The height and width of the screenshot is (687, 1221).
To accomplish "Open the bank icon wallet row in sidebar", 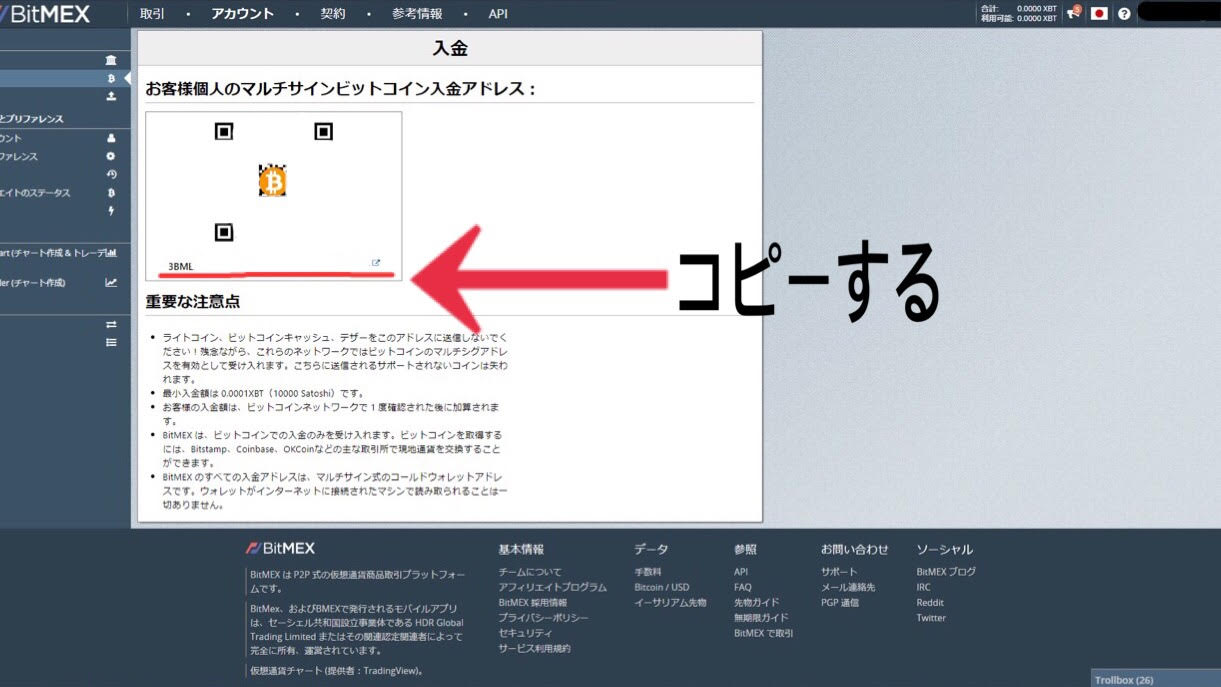I will [x=111, y=60].
